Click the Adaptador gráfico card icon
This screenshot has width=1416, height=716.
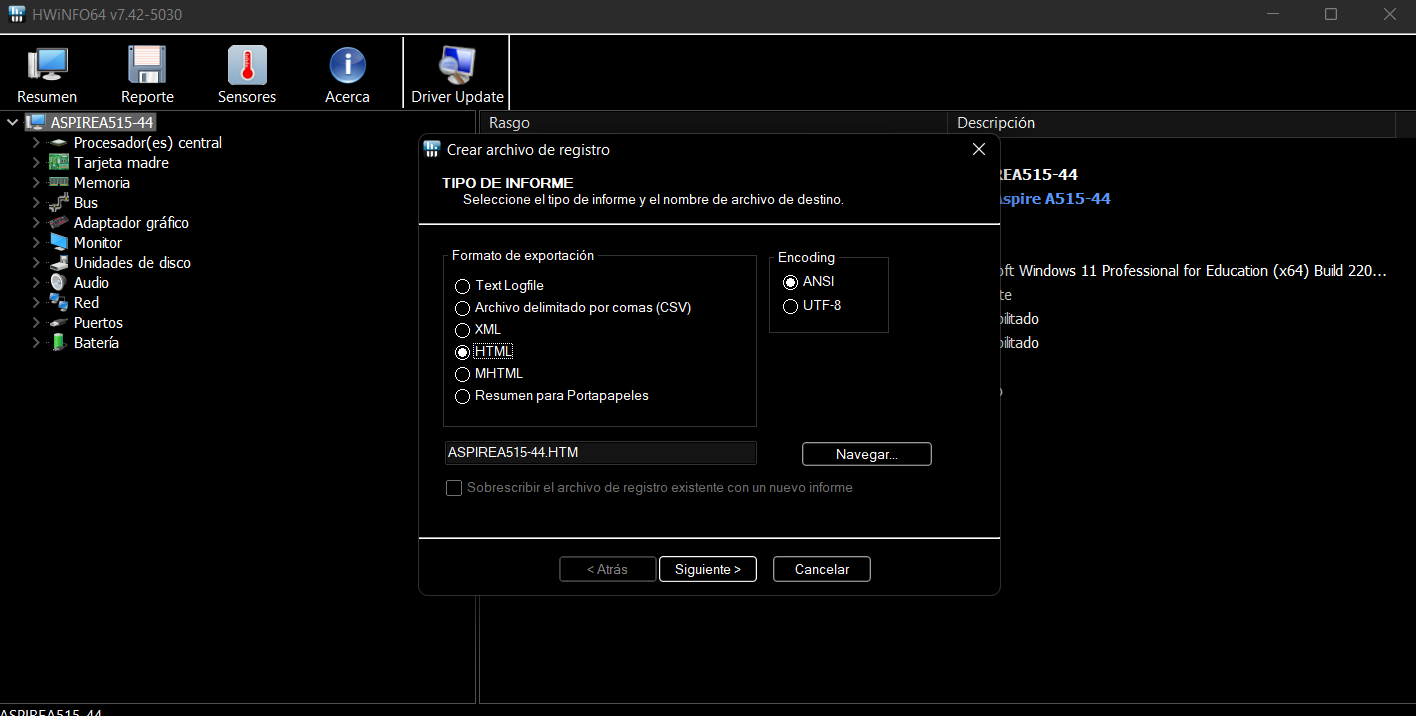(x=59, y=223)
